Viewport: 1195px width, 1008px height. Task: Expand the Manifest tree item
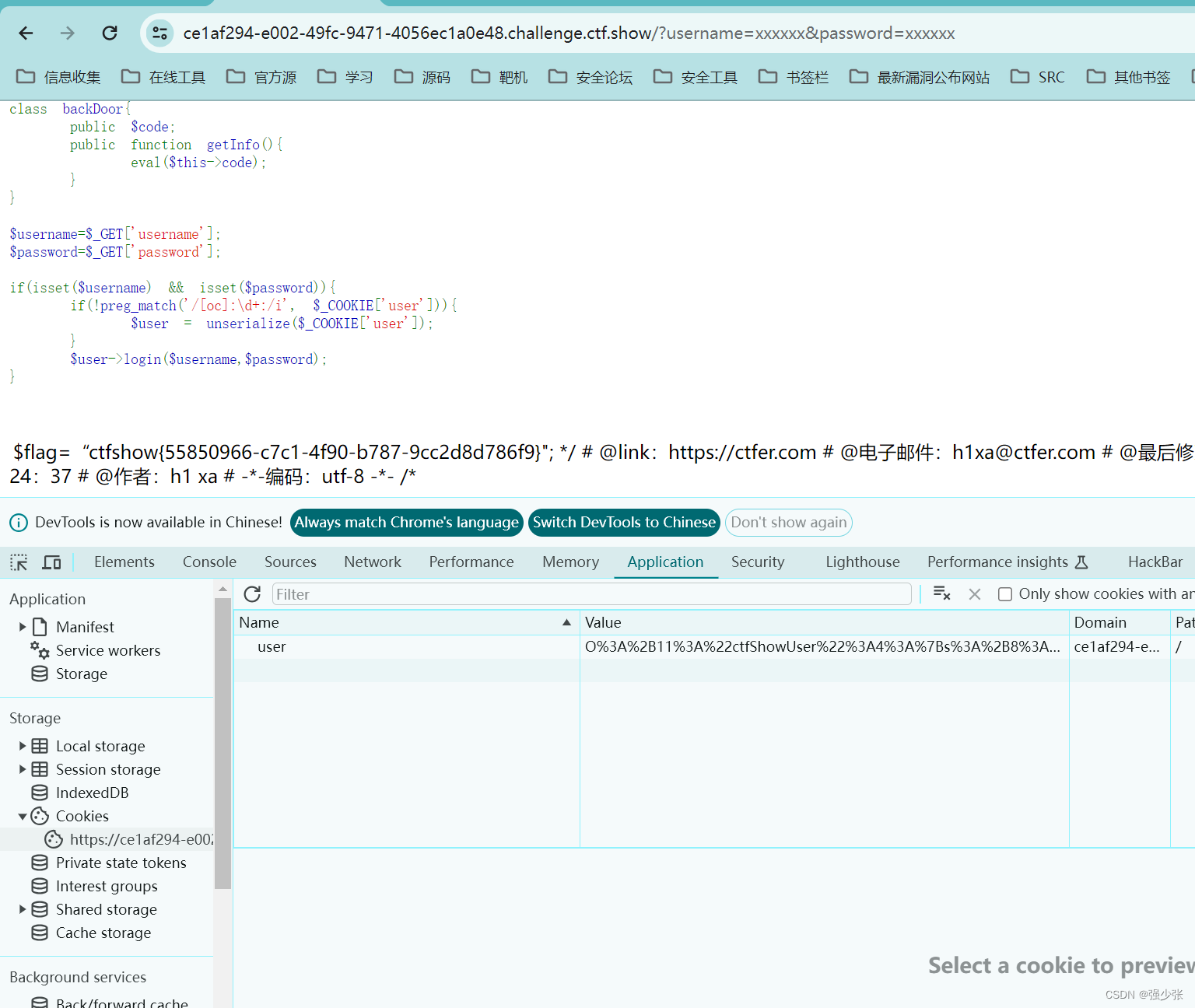pos(23,627)
